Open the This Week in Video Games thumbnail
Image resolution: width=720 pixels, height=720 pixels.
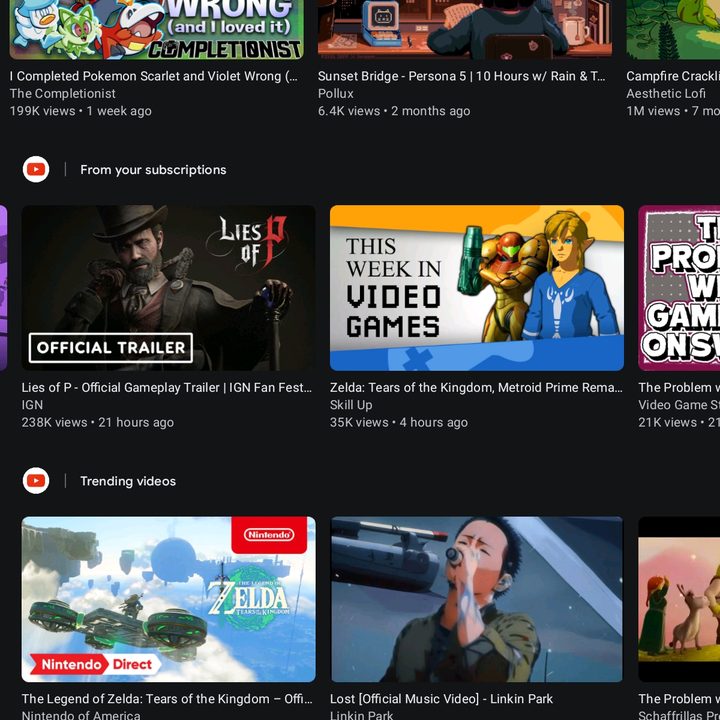click(477, 288)
